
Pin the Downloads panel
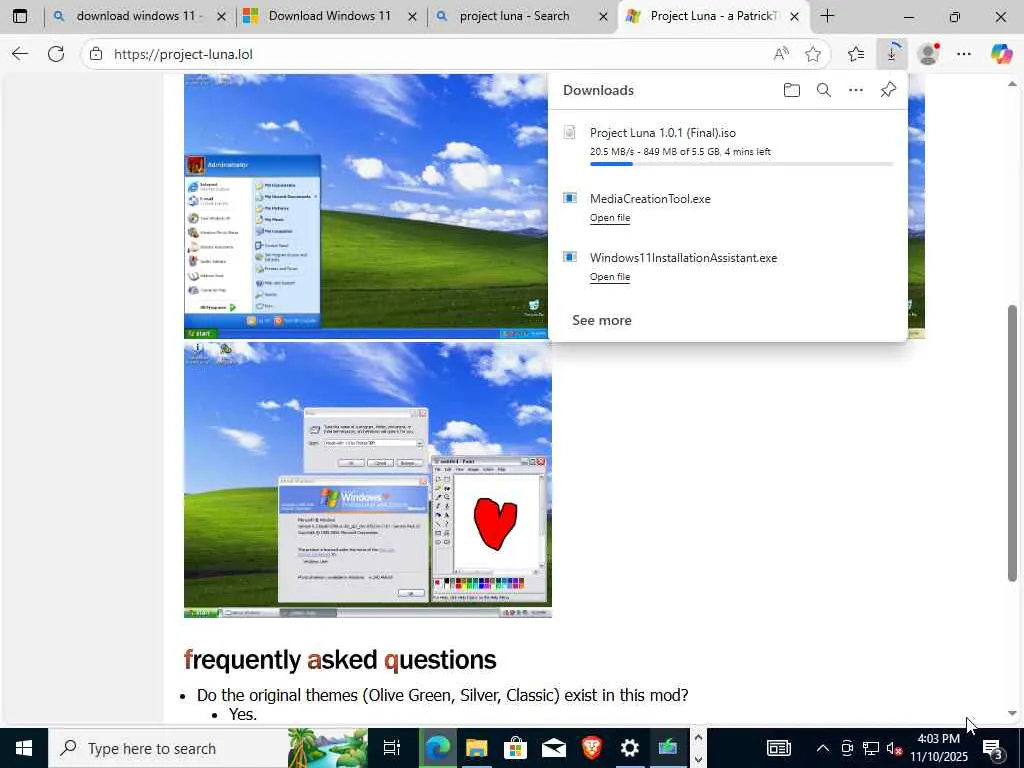click(888, 90)
